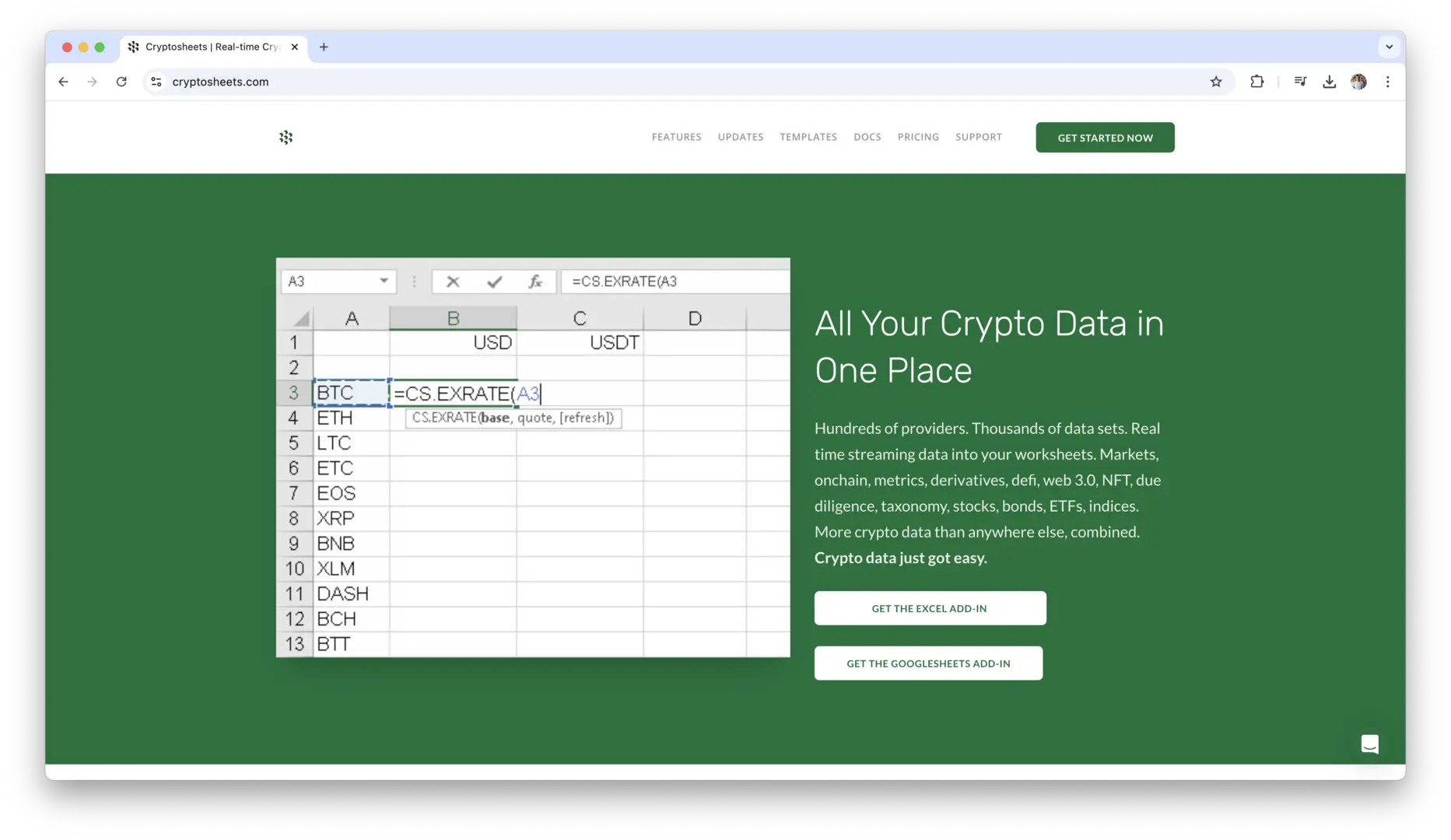
Task: Open the Support page
Action: tap(979, 137)
